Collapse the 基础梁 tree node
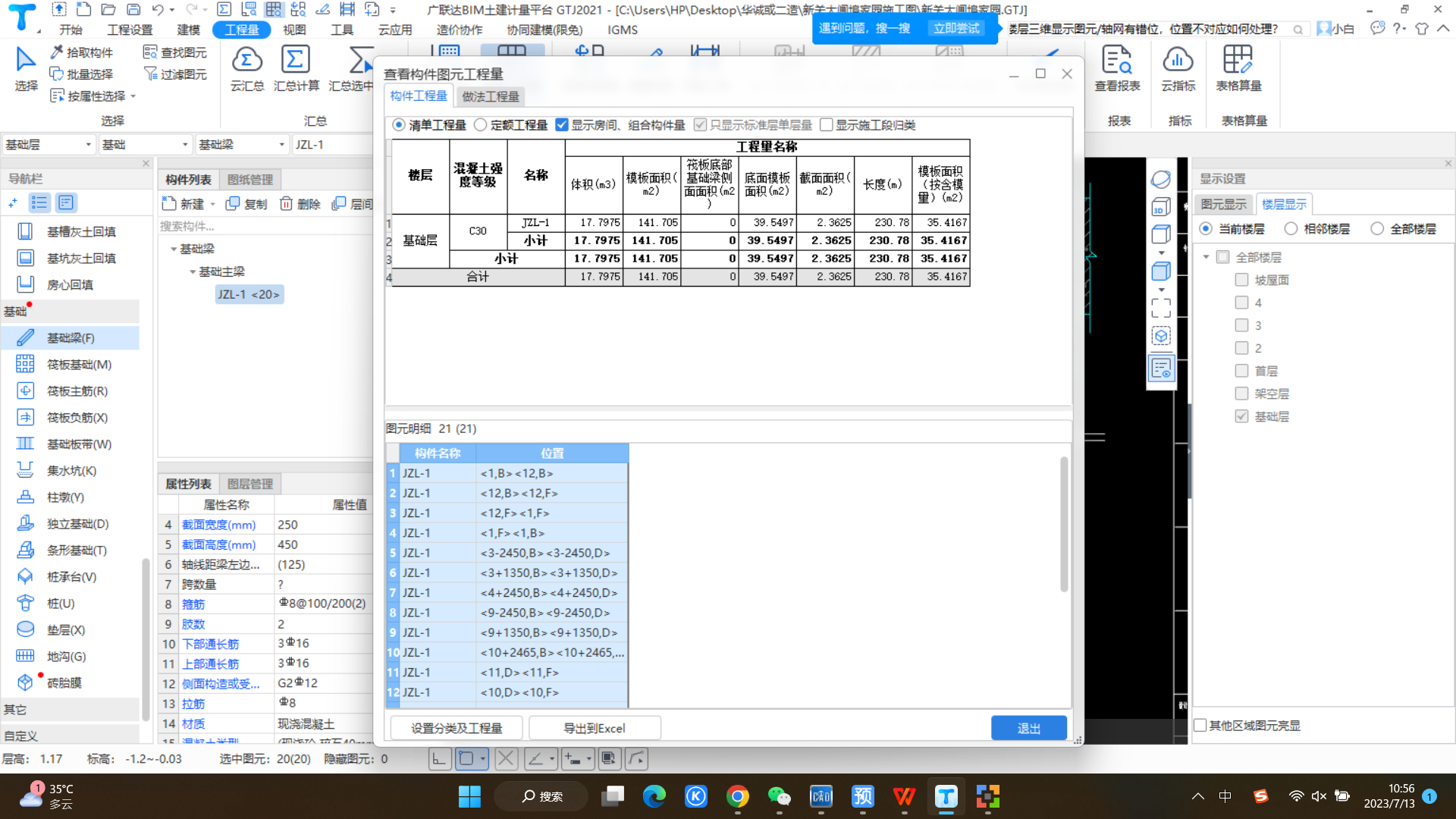This screenshot has width=1456, height=819. (173, 249)
